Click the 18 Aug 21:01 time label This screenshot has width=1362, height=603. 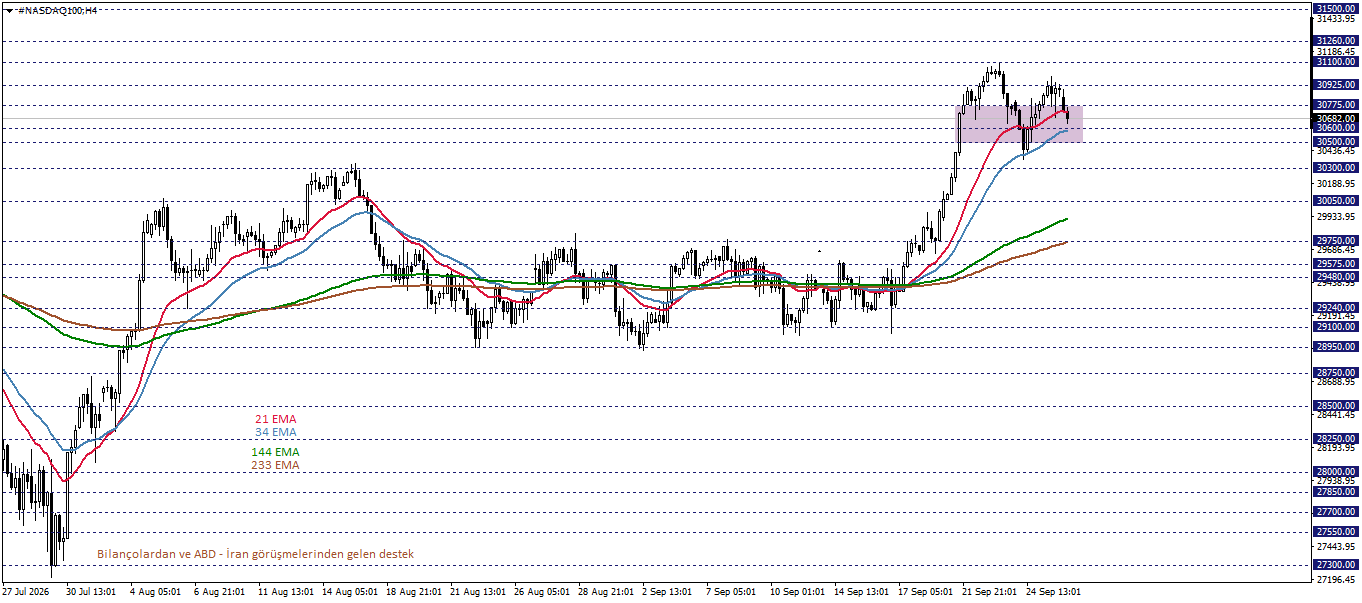[412, 592]
